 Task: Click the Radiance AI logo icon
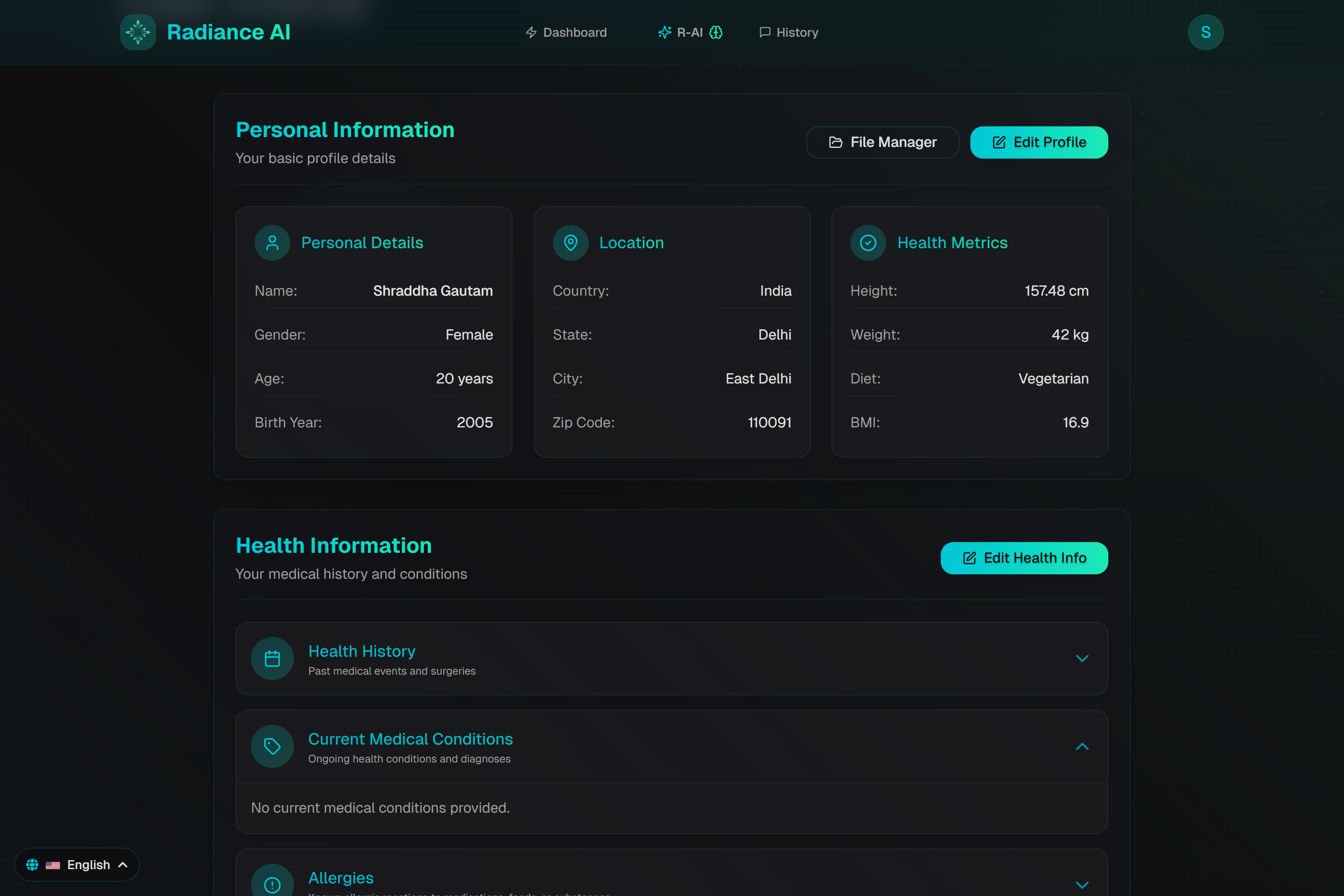pyautogui.click(x=138, y=32)
